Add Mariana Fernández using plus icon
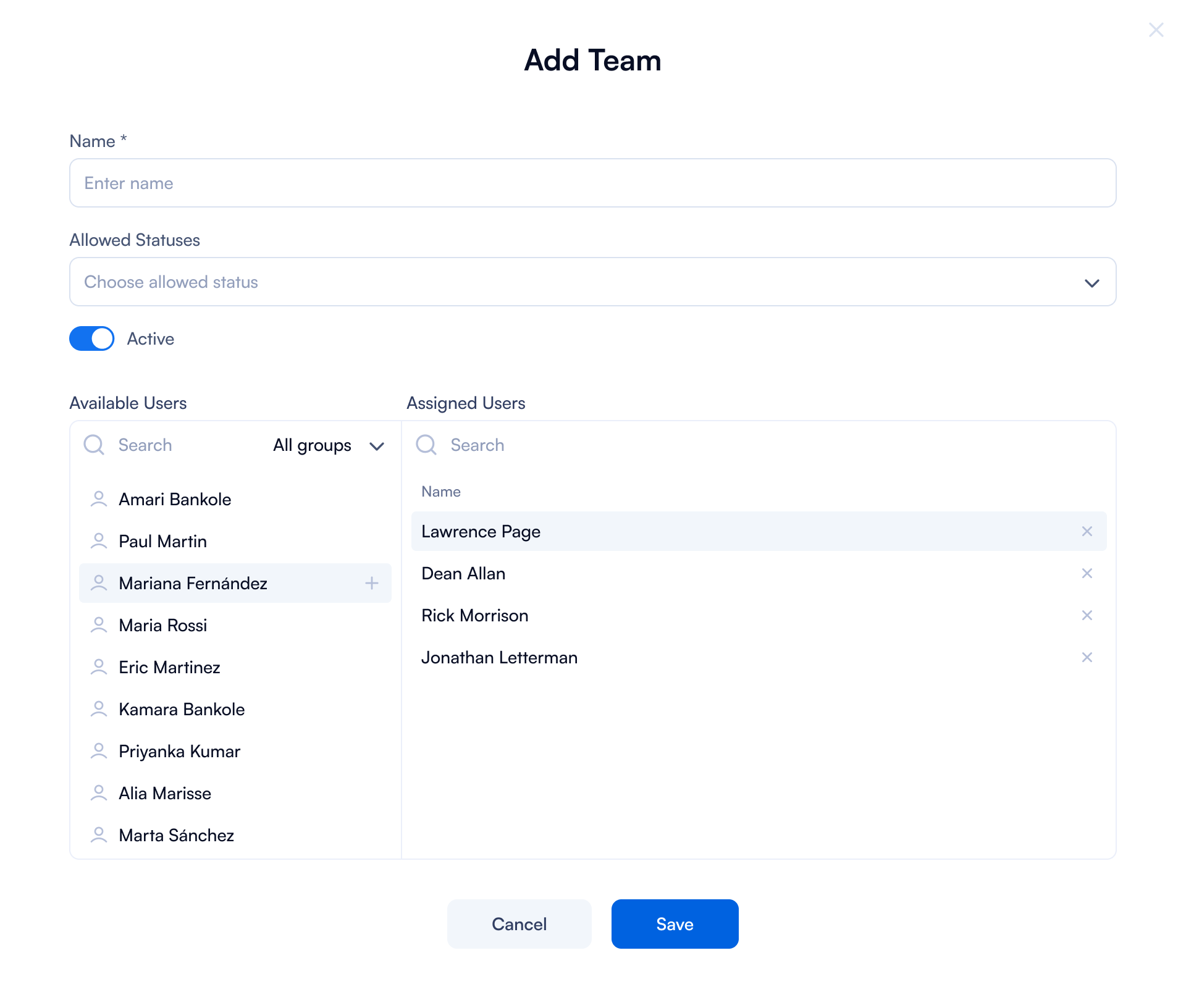Screen dimensions: 1186x1008 [x=372, y=583]
